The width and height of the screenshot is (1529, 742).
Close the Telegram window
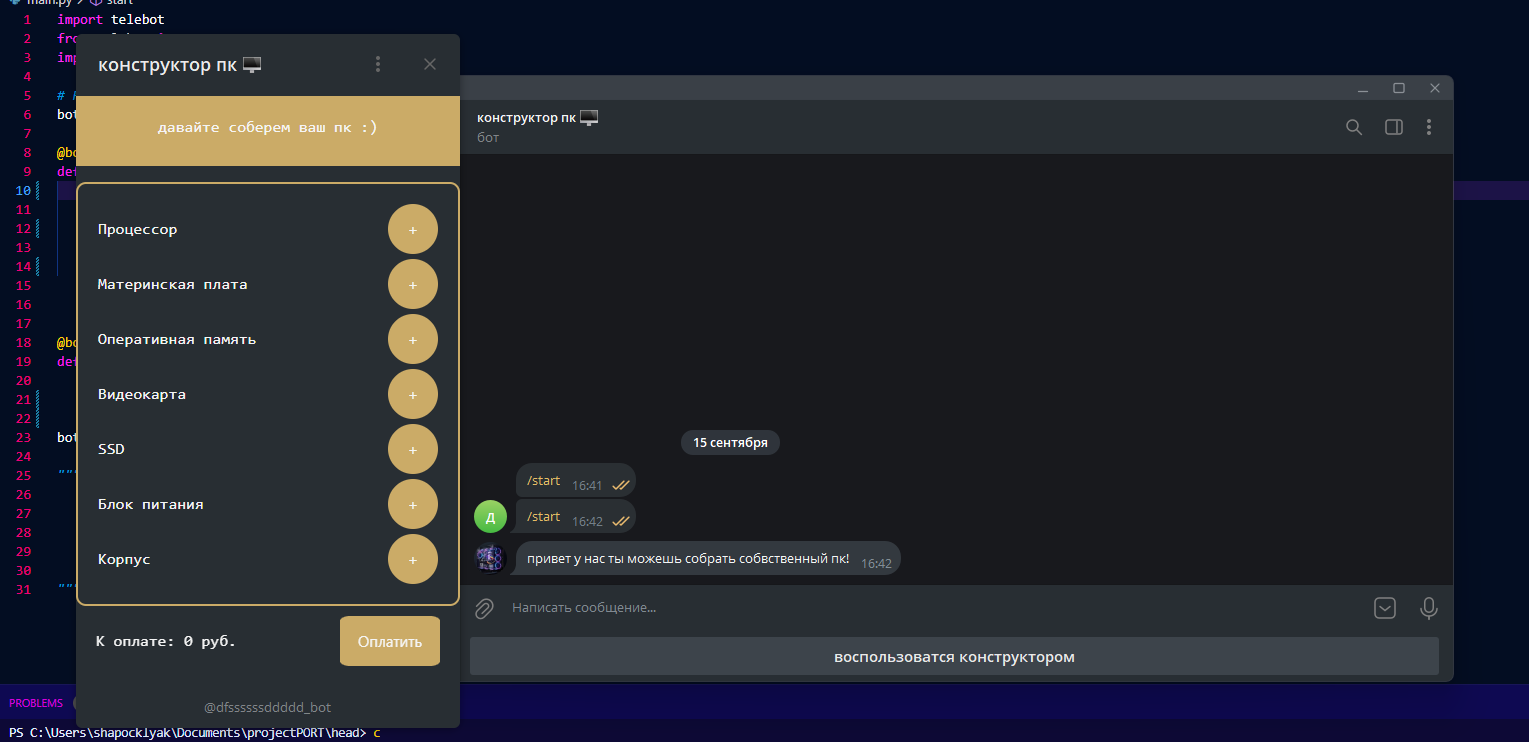(x=1435, y=88)
